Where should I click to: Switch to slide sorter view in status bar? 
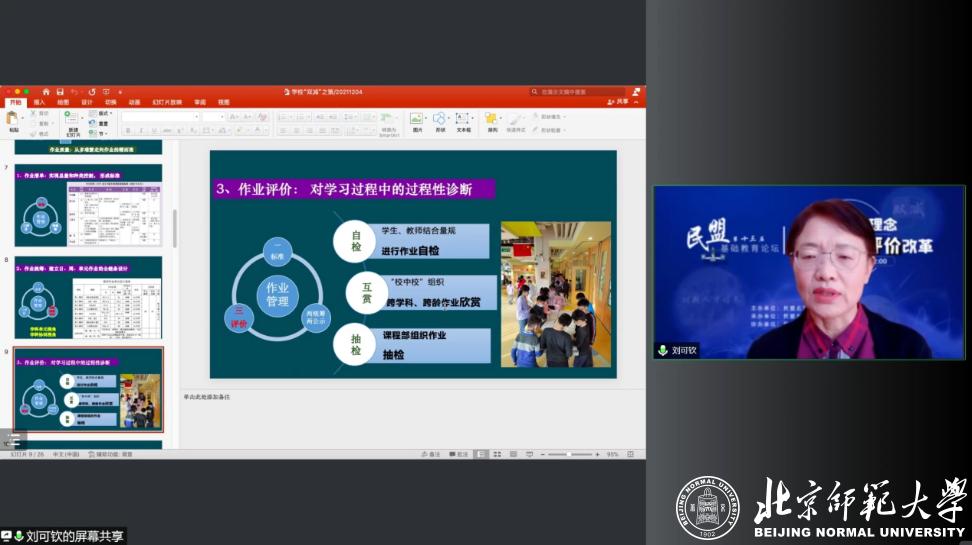pyautogui.click(x=497, y=454)
